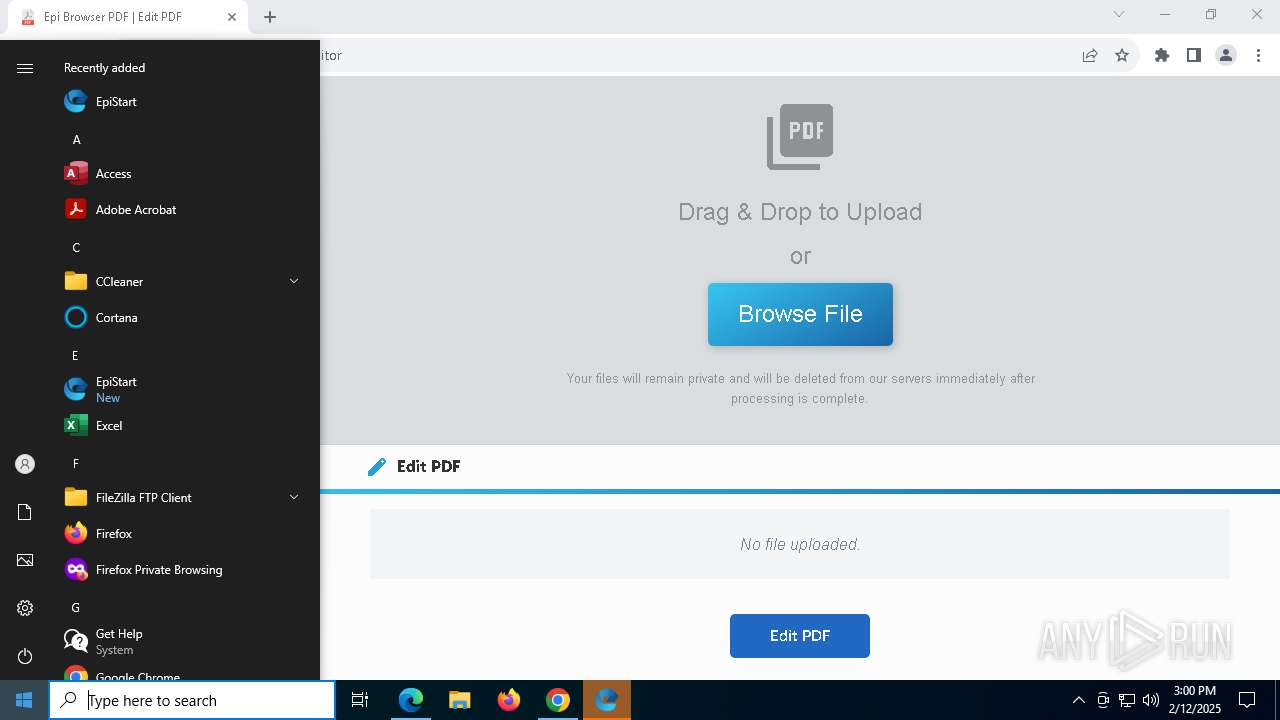Open the tab search dropdown arrow
The width and height of the screenshot is (1280, 720).
pyautogui.click(x=1119, y=14)
